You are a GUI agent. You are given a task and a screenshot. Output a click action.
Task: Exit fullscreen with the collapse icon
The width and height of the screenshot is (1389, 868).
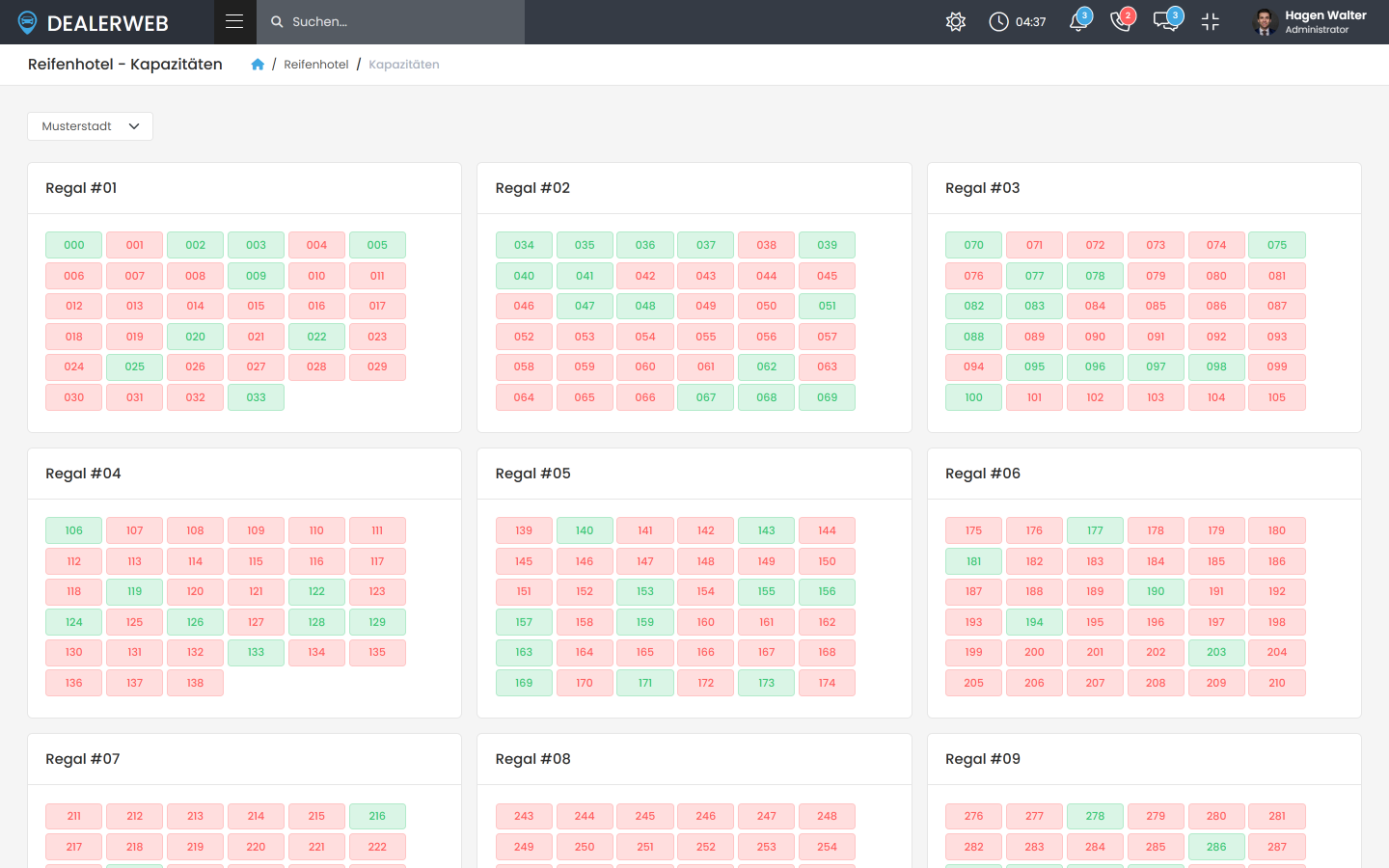(x=1211, y=21)
